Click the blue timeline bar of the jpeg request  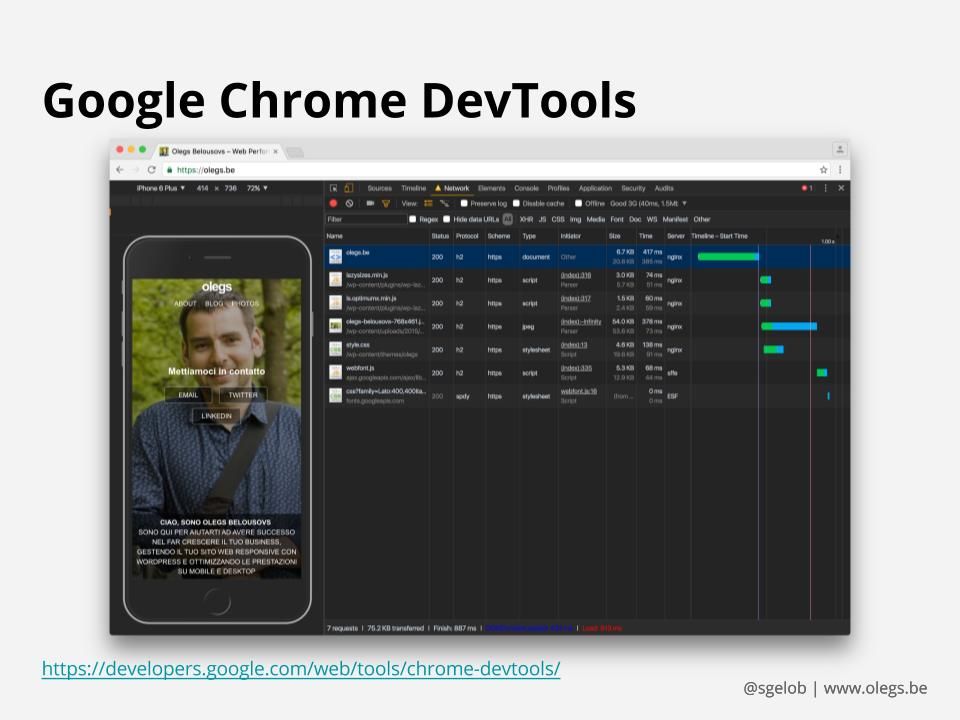pos(794,326)
